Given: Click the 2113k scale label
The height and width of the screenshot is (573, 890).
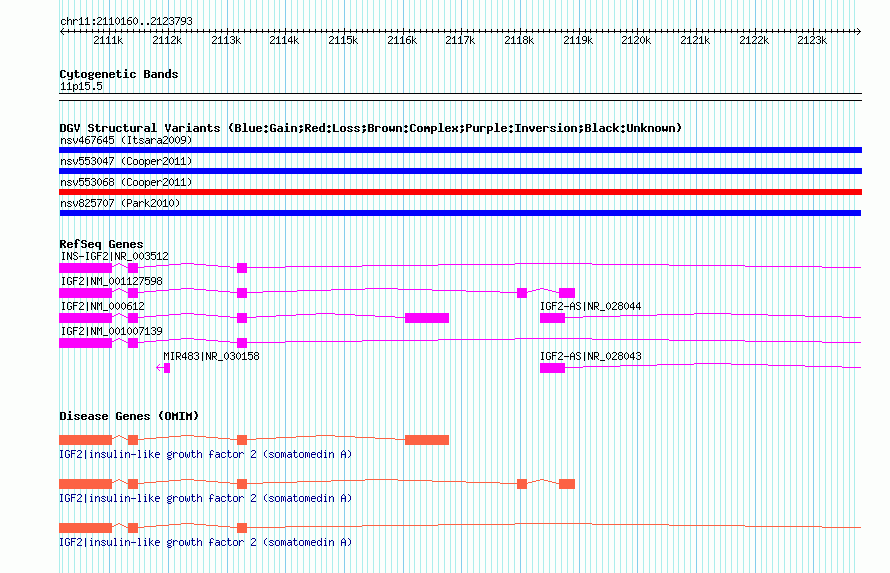Looking at the screenshot, I should coord(226,40).
